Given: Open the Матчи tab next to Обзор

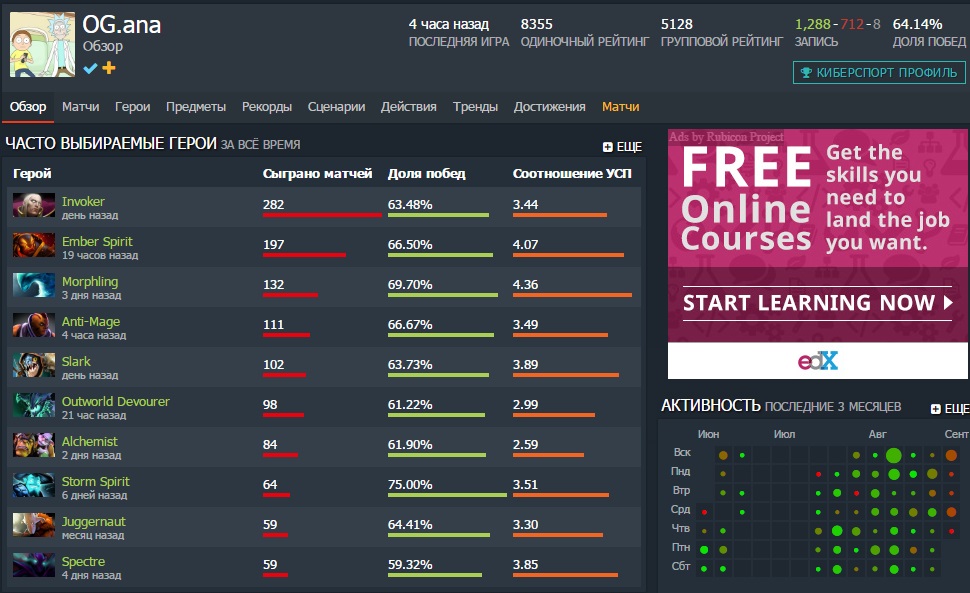Looking at the screenshot, I should tap(80, 106).
